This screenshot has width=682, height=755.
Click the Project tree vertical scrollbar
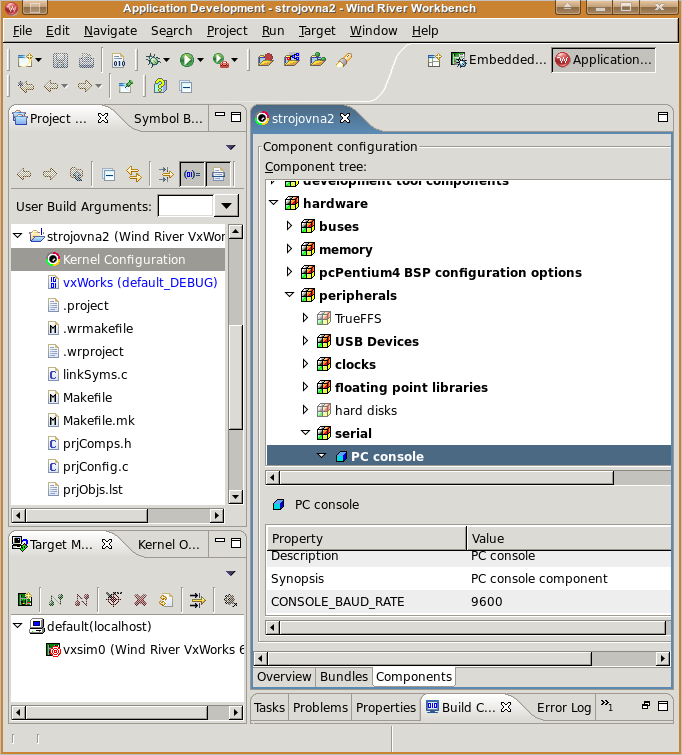point(236,377)
